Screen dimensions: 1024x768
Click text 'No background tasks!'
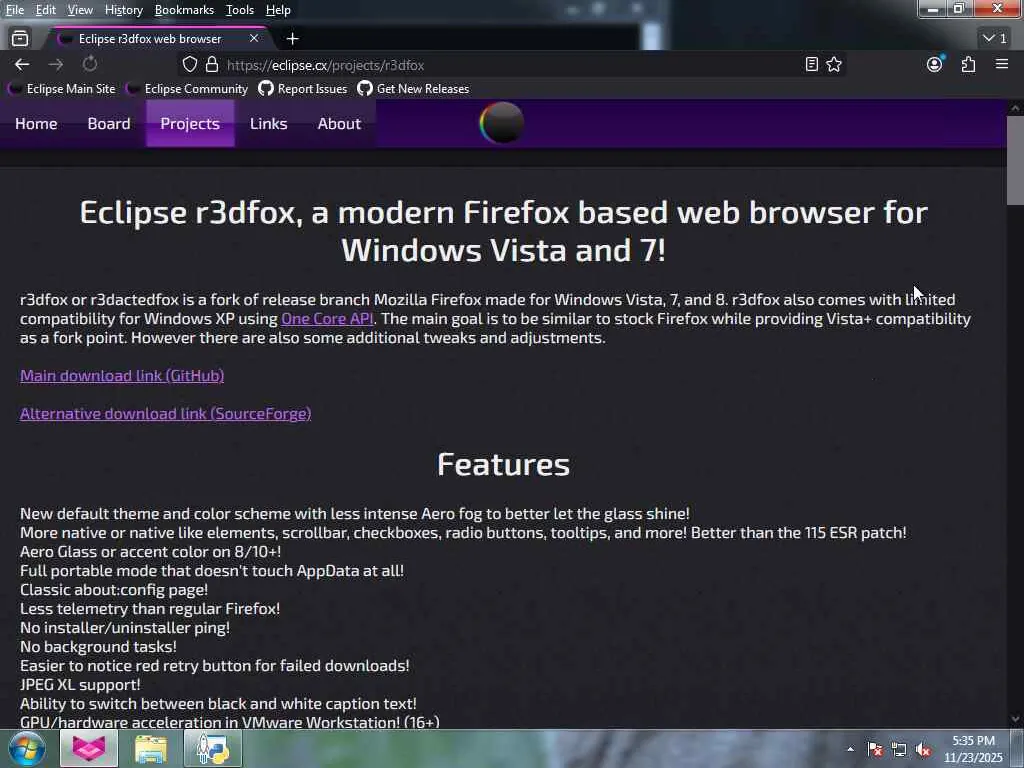pos(99,647)
